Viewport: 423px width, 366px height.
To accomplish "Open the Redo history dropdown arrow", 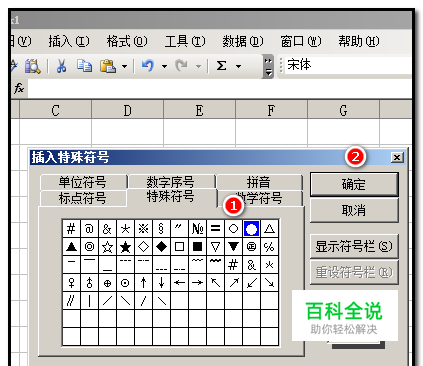I will pos(198,66).
